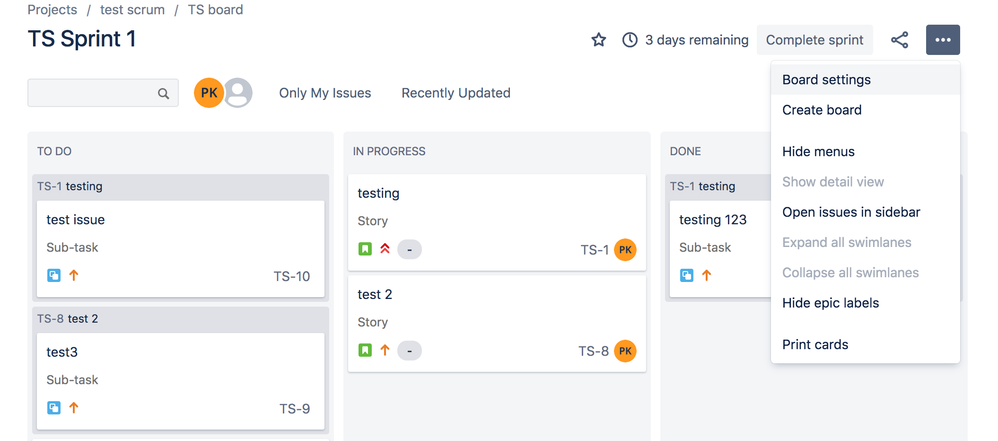Click the TO DO column header
This screenshot has height=441, width=998.
coord(54,151)
